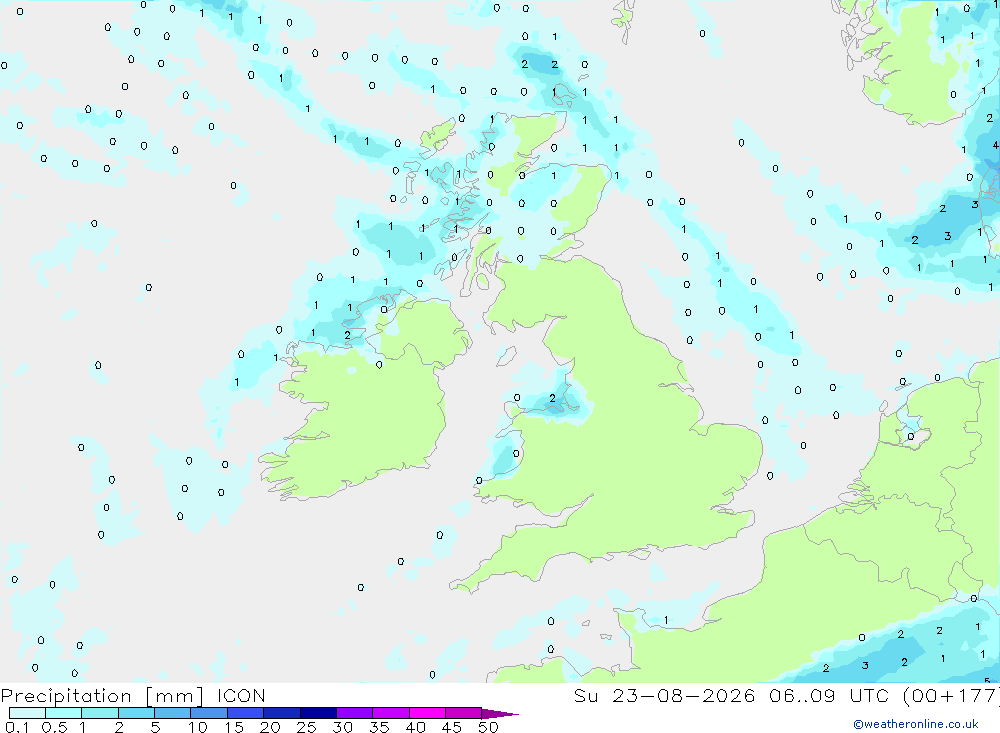Choose the 2–5 mm legend swatch
The image size is (1000, 733).
136,713
